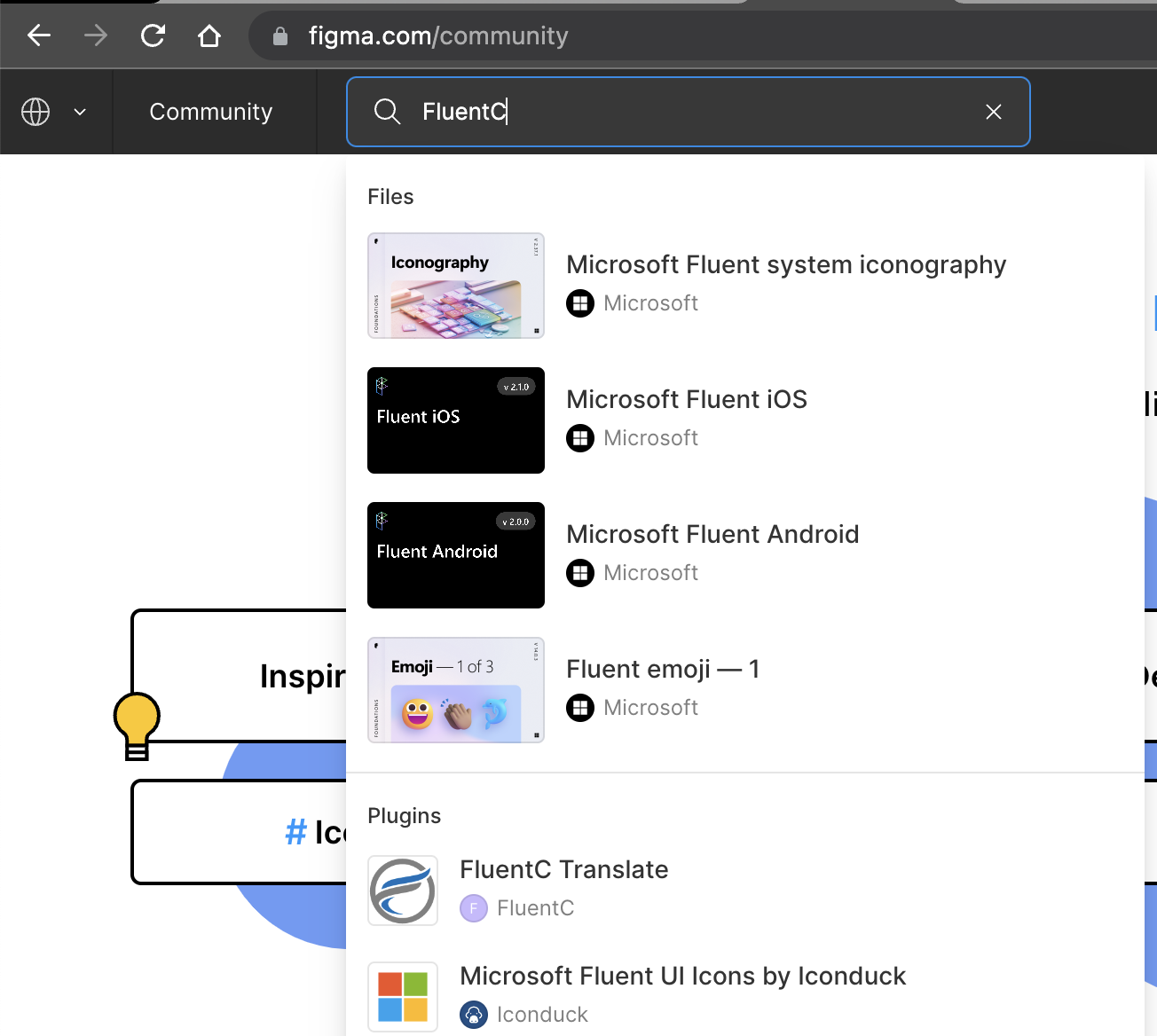
Task: Click Microsoft author name under system iconography
Action: point(650,303)
